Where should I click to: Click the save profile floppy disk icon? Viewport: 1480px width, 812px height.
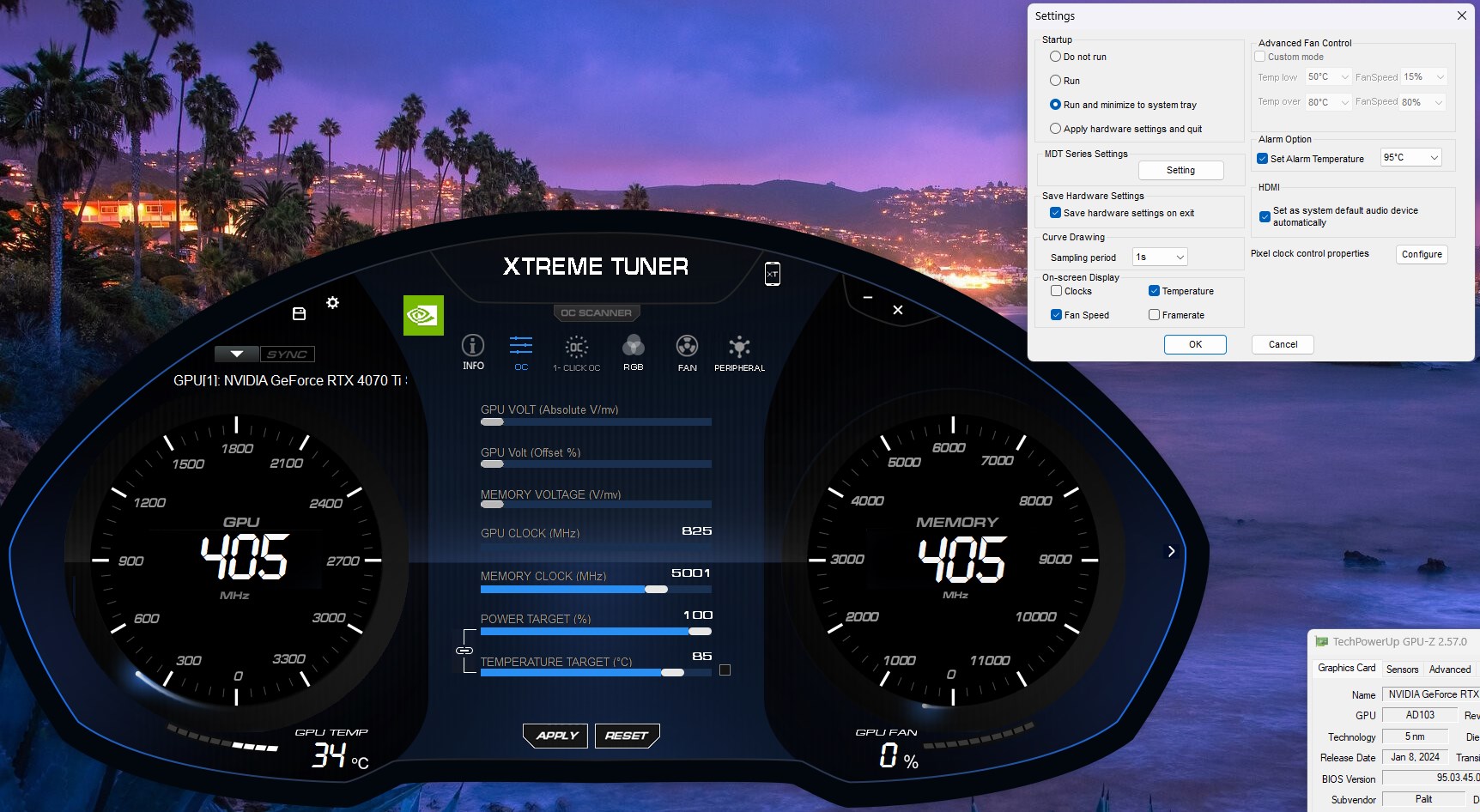pos(299,313)
